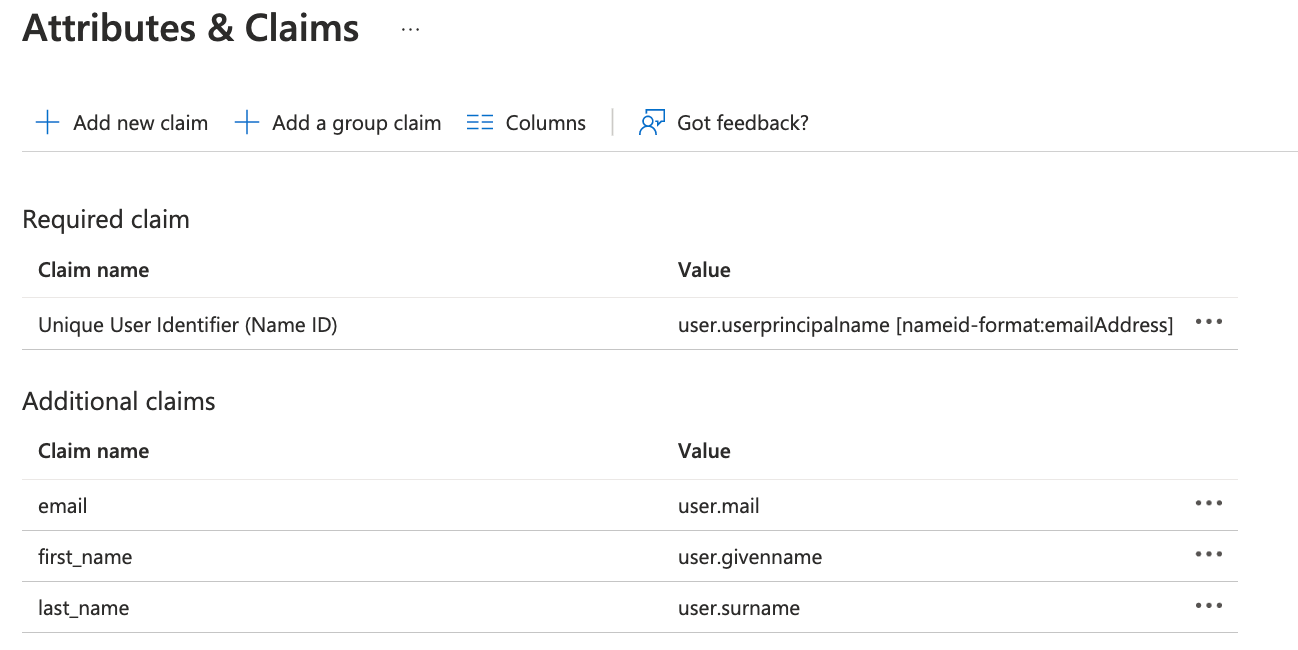Click the plus icon for Add new claim

[47, 123]
